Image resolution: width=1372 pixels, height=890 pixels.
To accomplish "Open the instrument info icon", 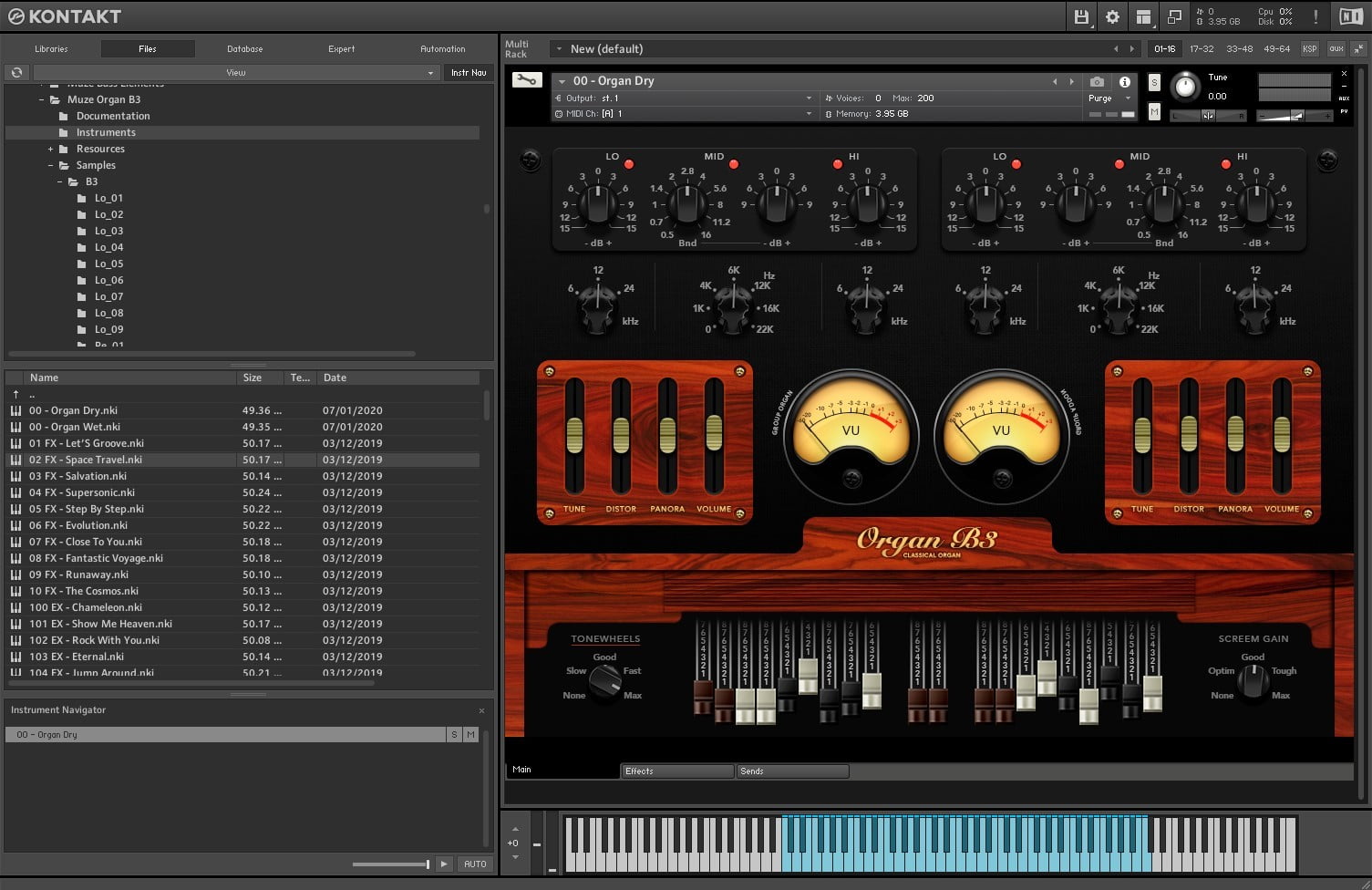I will [x=1124, y=81].
